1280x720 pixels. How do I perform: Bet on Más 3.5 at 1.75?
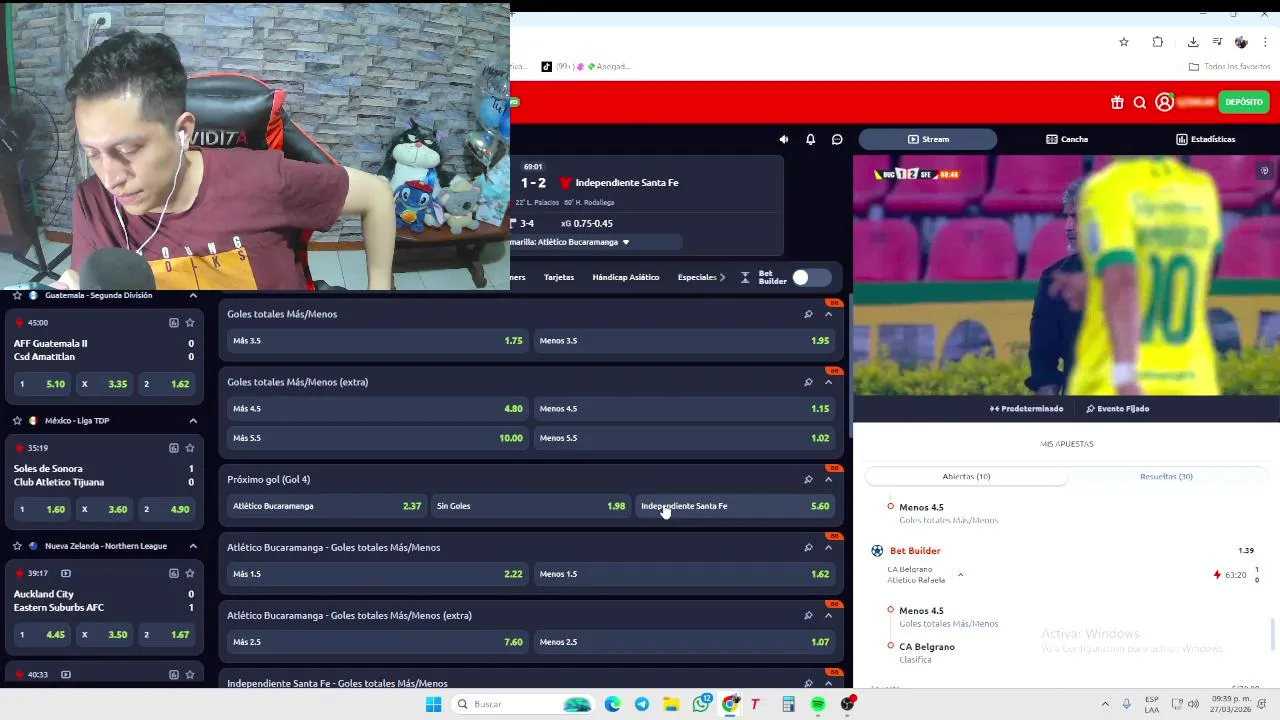pos(378,341)
